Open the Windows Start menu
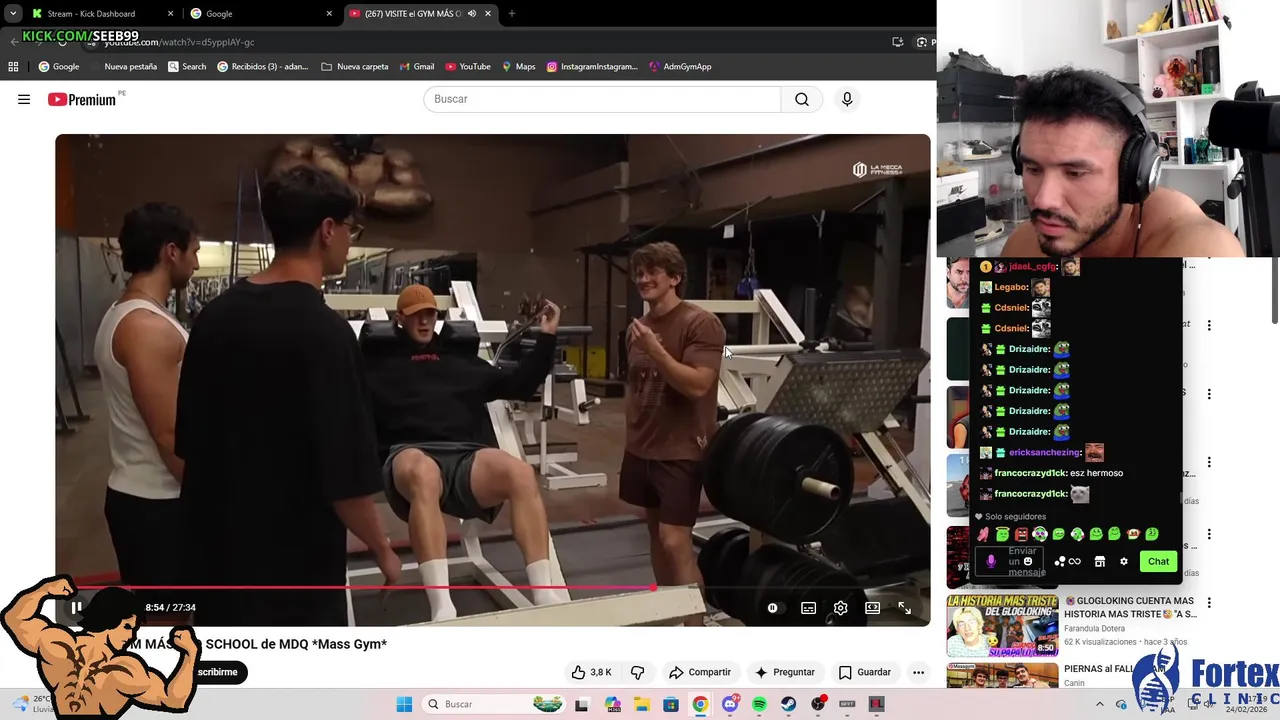This screenshot has width=1280, height=720. point(404,704)
